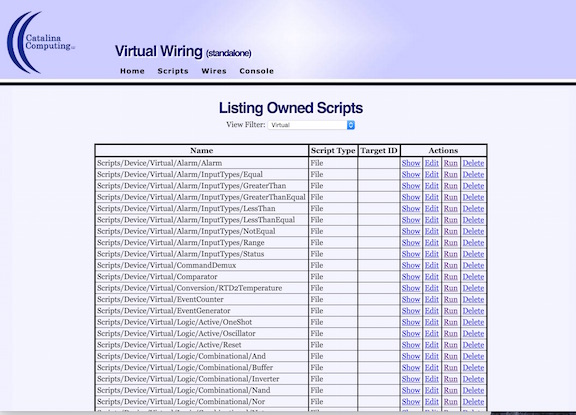The width and height of the screenshot is (576, 415).
Task: Click the Actions column header
Action: [443, 151]
